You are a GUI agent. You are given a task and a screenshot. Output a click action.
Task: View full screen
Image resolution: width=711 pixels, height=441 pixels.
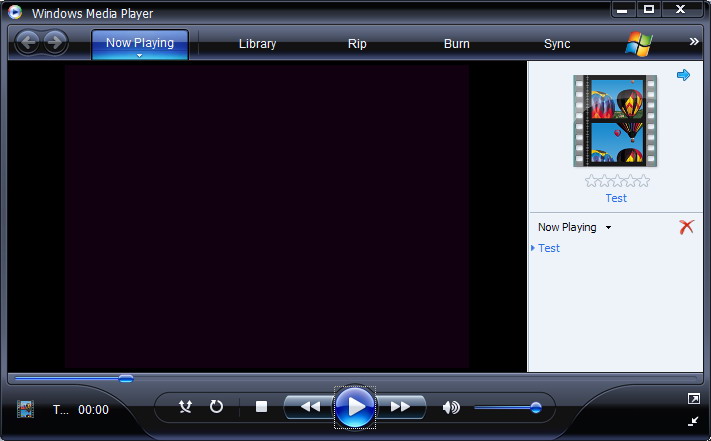click(x=693, y=398)
